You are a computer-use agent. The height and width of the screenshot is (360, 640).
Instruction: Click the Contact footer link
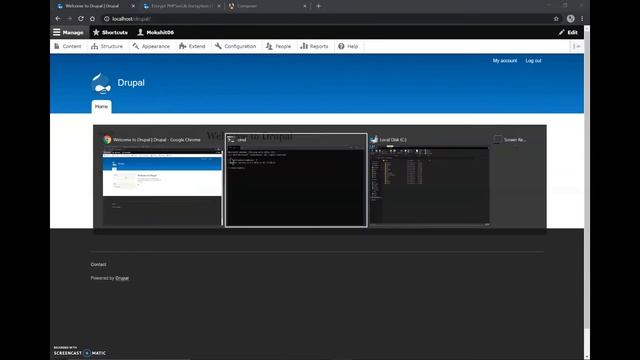coord(98,264)
